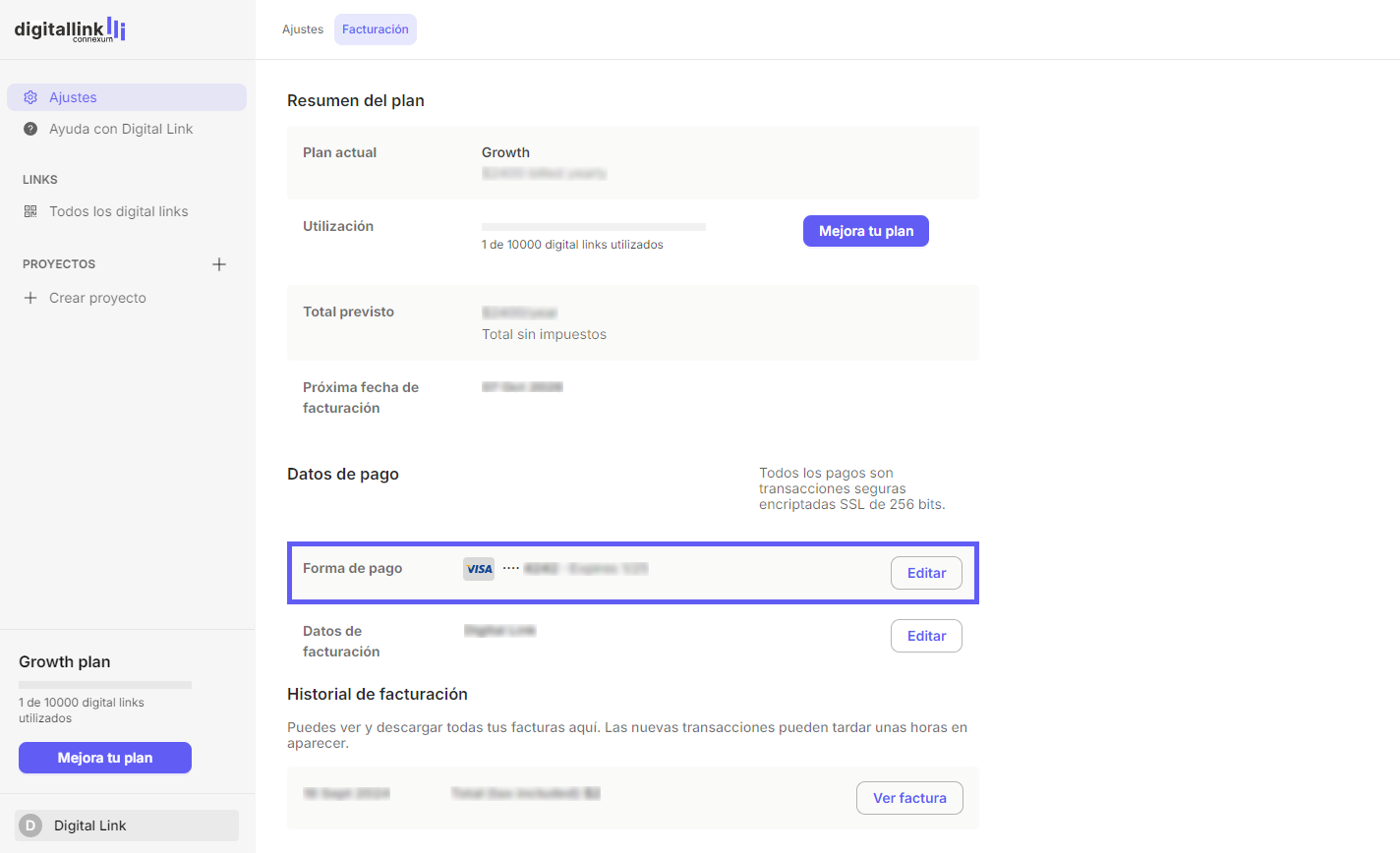The image size is (1400, 853).
Task: Open the Digital Link account menu
Action: pos(127,825)
